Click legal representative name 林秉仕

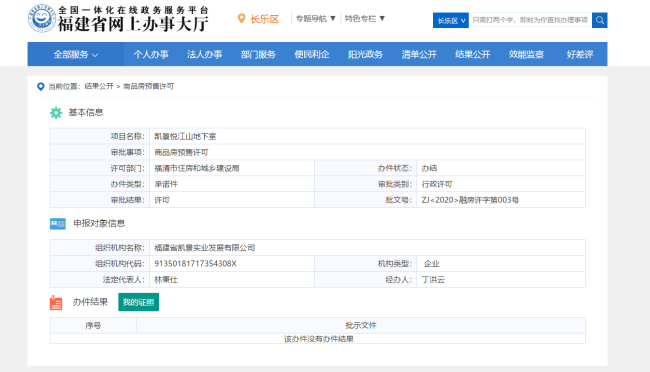point(166,280)
